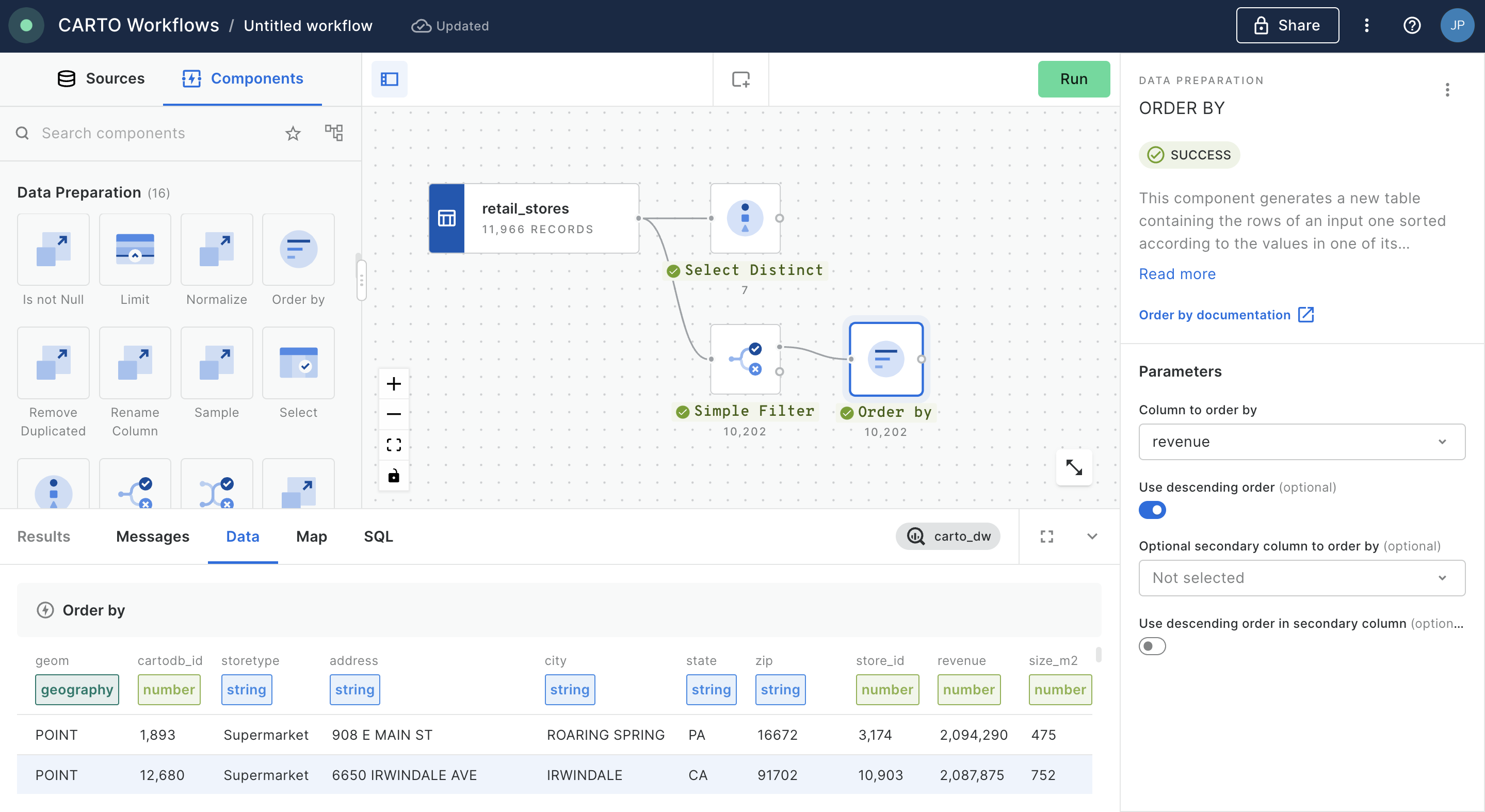Click the Share button

click(x=1287, y=25)
